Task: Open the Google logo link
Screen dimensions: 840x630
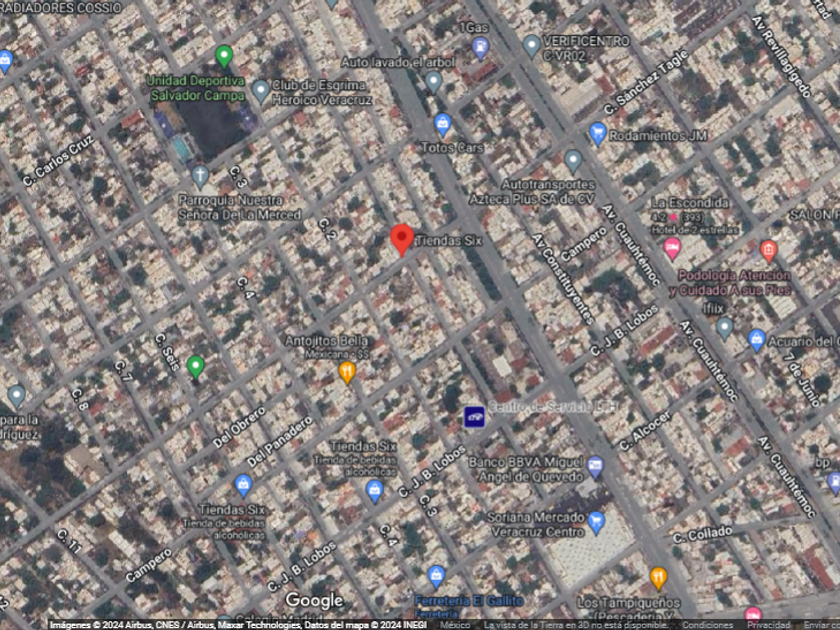Action: pyautogui.click(x=314, y=601)
